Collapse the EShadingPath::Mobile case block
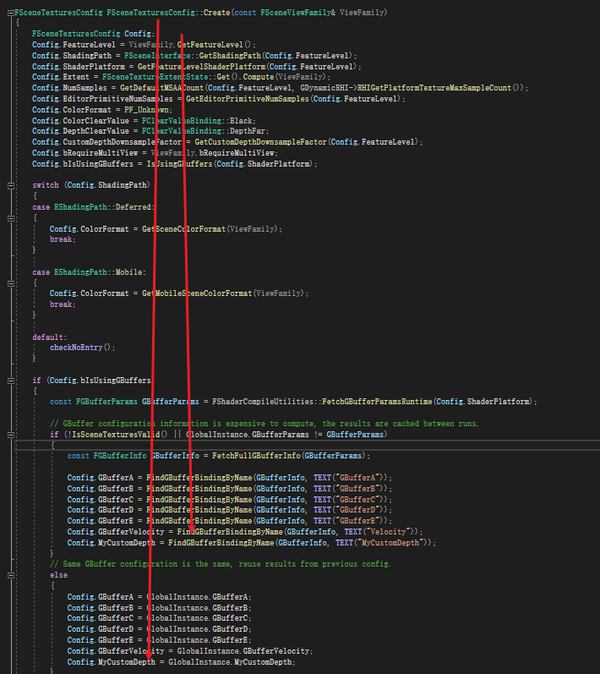The width and height of the screenshot is (600, 674). (x=10, y=284)
